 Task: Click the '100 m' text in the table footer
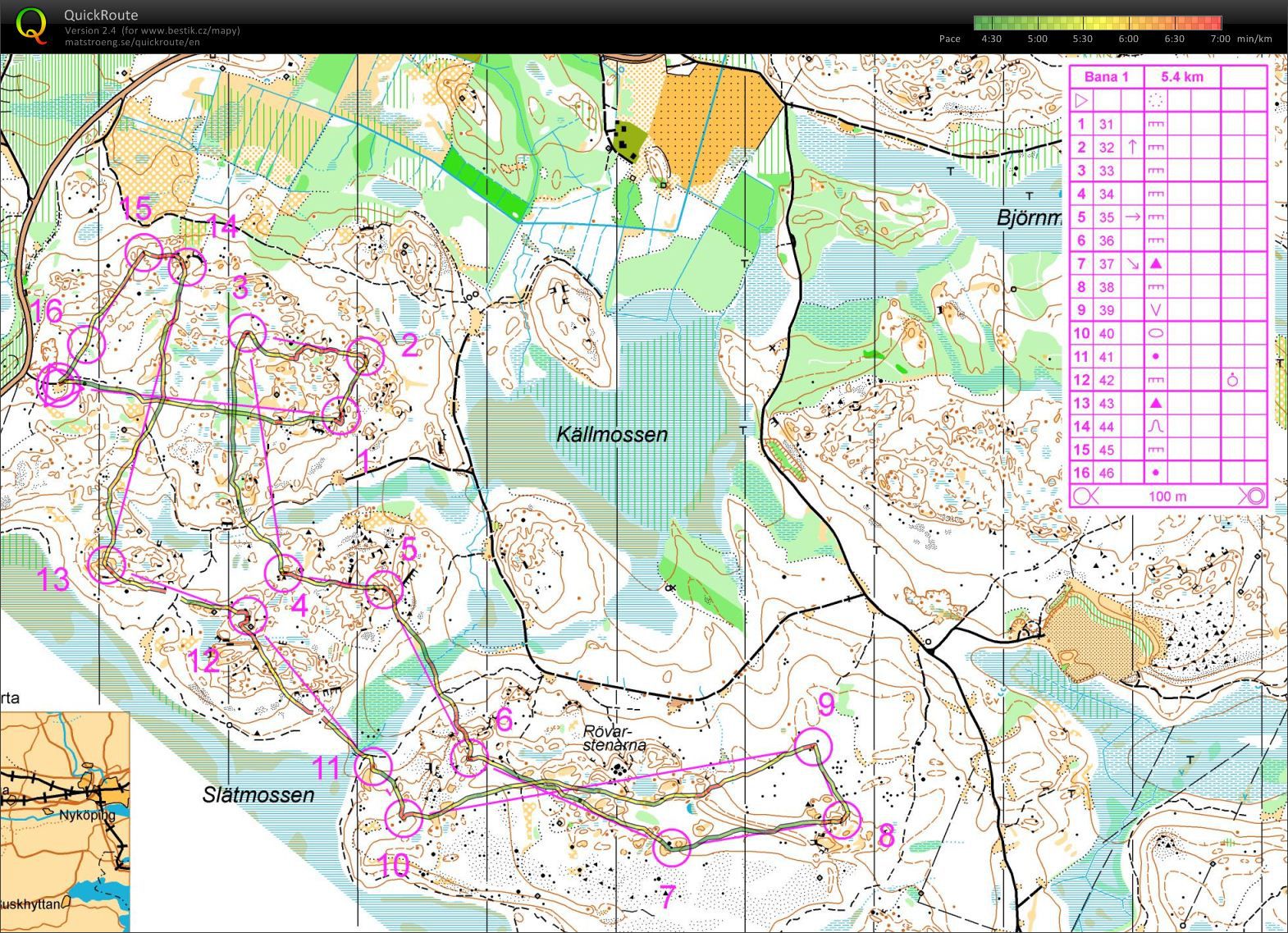1167,496
